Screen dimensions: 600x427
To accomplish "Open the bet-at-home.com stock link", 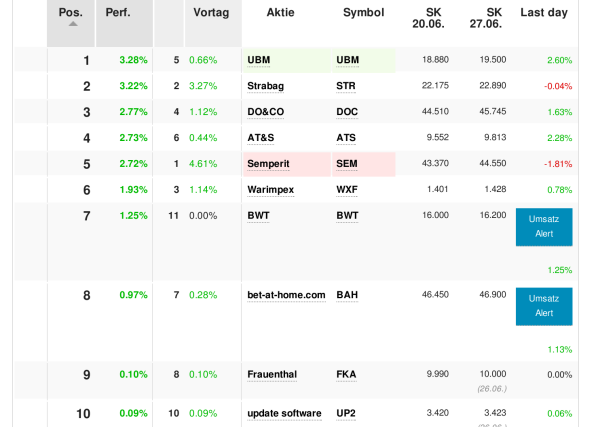I will 286,295.
